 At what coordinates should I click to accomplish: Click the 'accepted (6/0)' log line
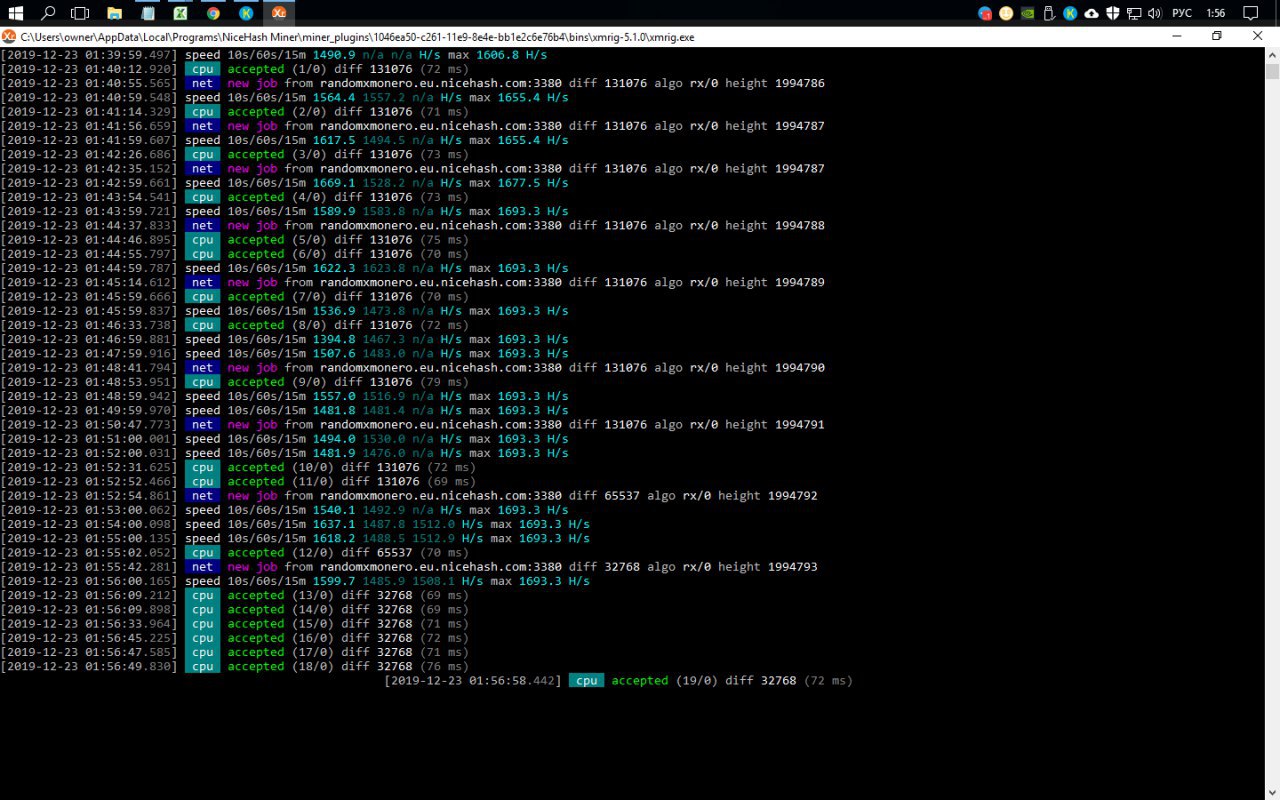tap(234, 254)
